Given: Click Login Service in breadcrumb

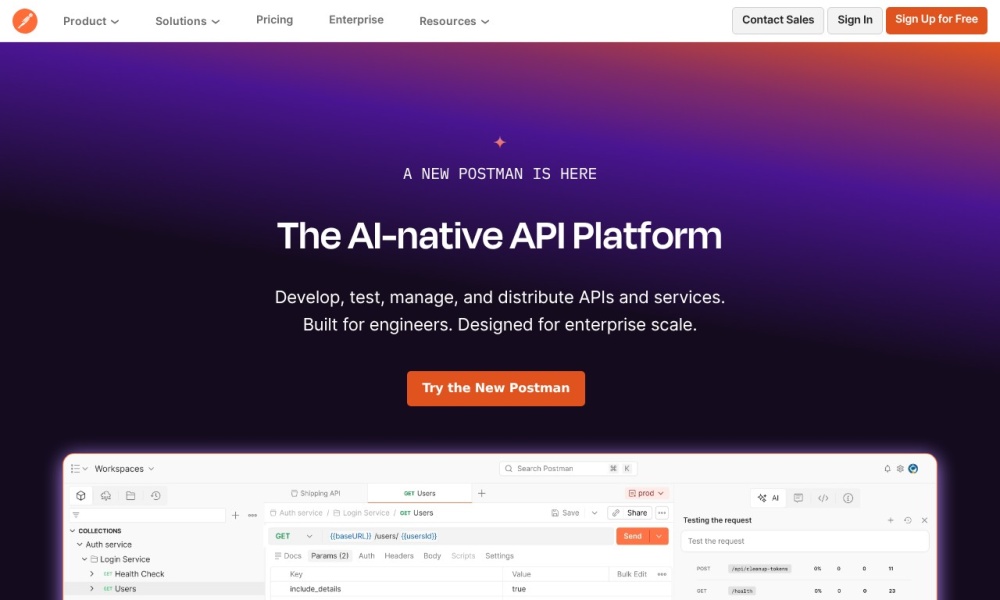Looking at the screenshot, I should [361, 513].
